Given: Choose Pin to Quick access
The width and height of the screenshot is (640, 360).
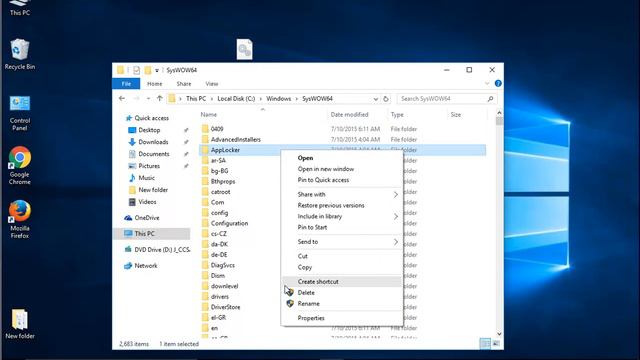Looking at the screenshot, I should coord(341,180).
